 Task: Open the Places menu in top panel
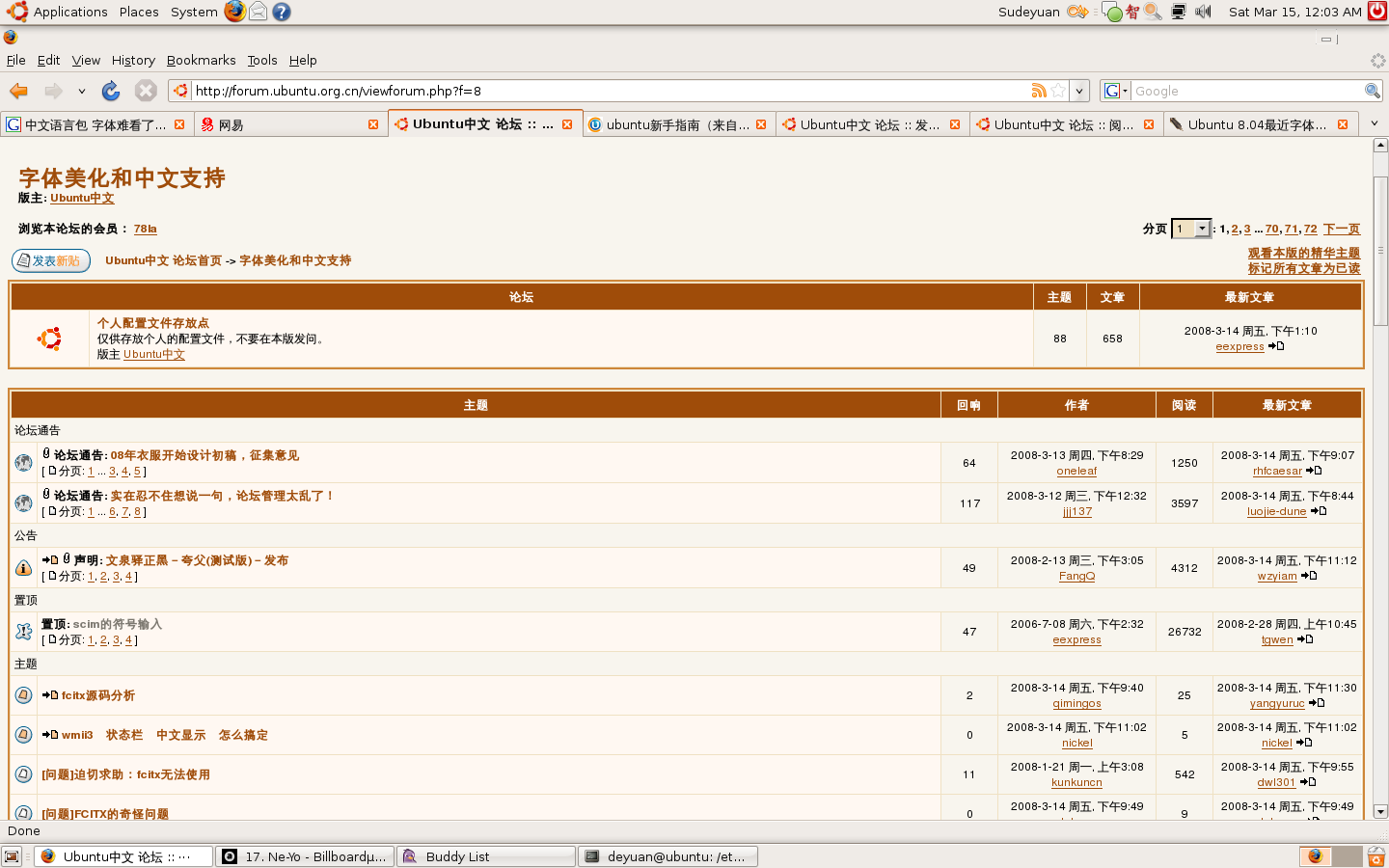(x=139, y=12)
